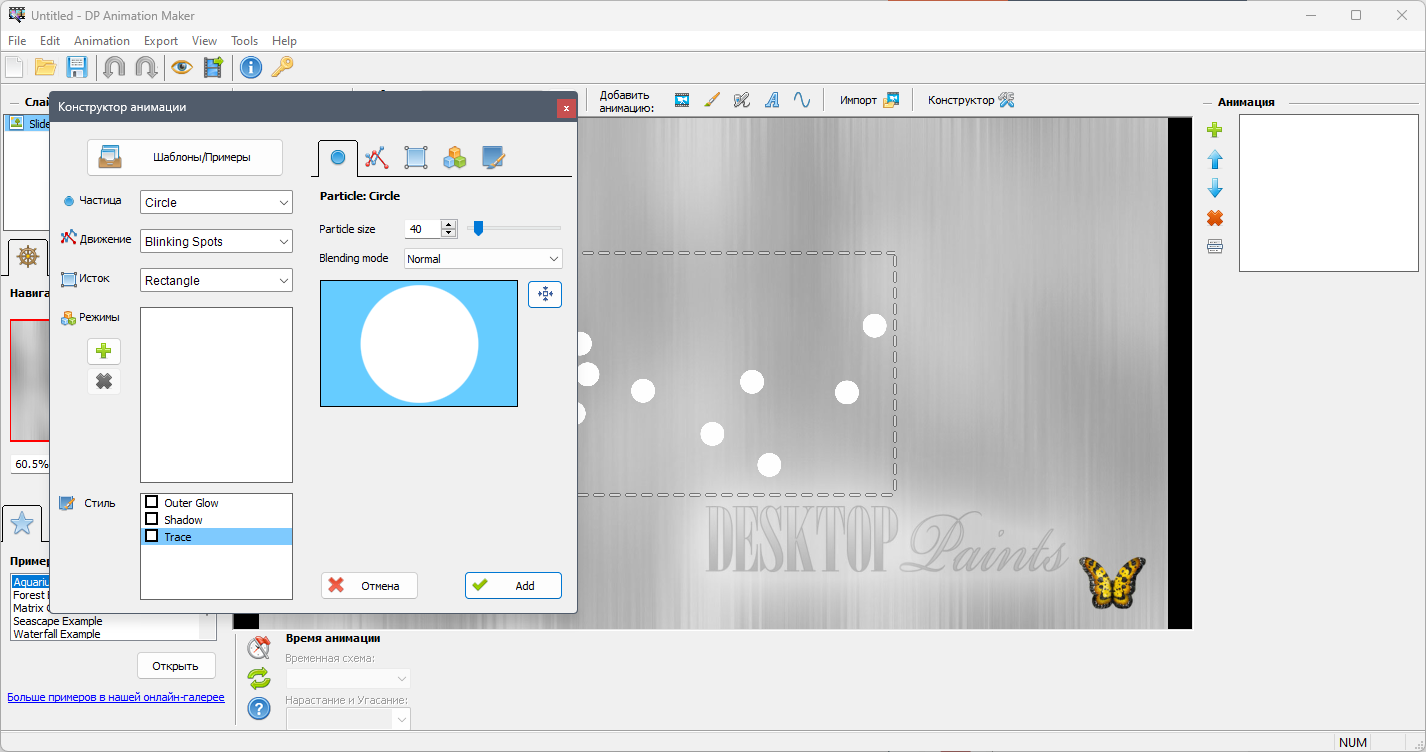The image size is (1426, 752).
Task: Click the blue down arrow in Анимация panel
Action: (x=1215, y=188)
